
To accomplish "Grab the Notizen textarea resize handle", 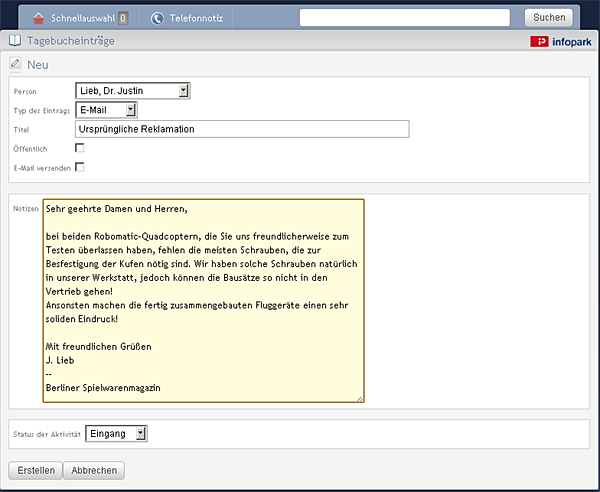I will 360,398.
